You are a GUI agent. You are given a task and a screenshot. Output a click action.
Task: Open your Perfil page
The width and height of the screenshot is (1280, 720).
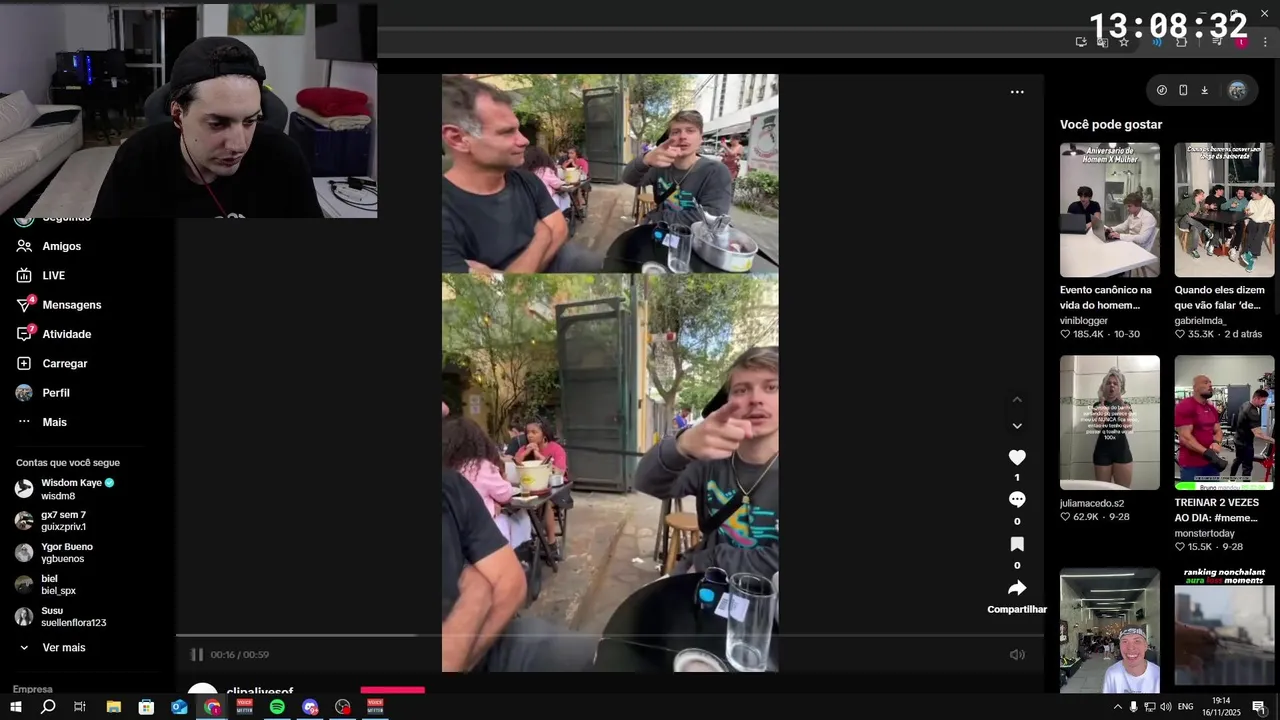(55, 393)
